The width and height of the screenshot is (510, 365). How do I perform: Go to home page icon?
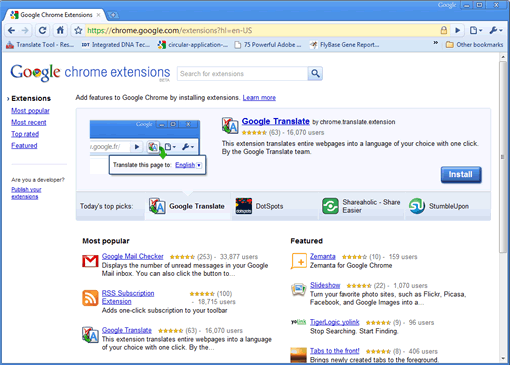coord(60,31)
